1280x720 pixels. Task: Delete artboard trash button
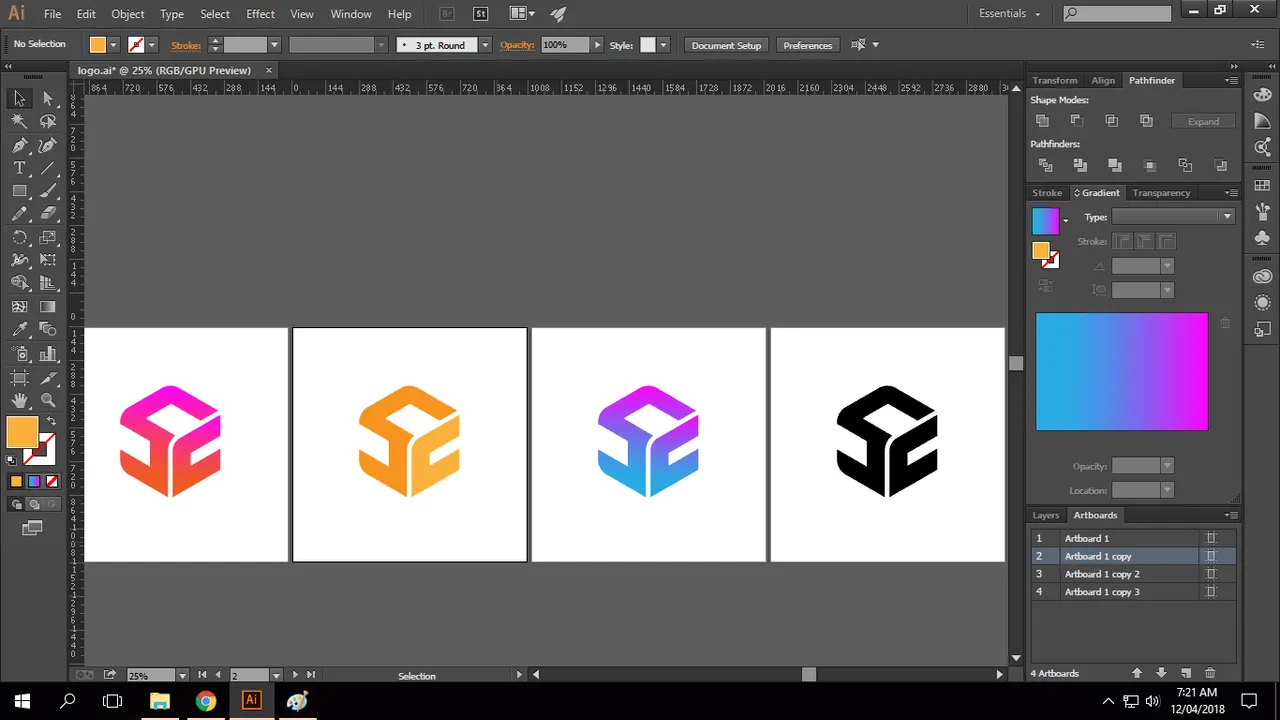(x=1210, y=674)
